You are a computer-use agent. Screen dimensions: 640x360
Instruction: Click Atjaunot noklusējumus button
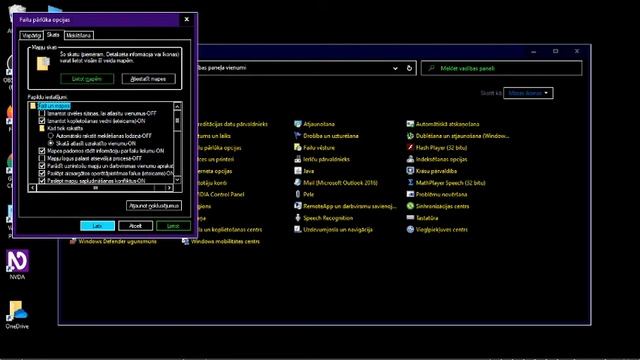(x=154, y=206)
